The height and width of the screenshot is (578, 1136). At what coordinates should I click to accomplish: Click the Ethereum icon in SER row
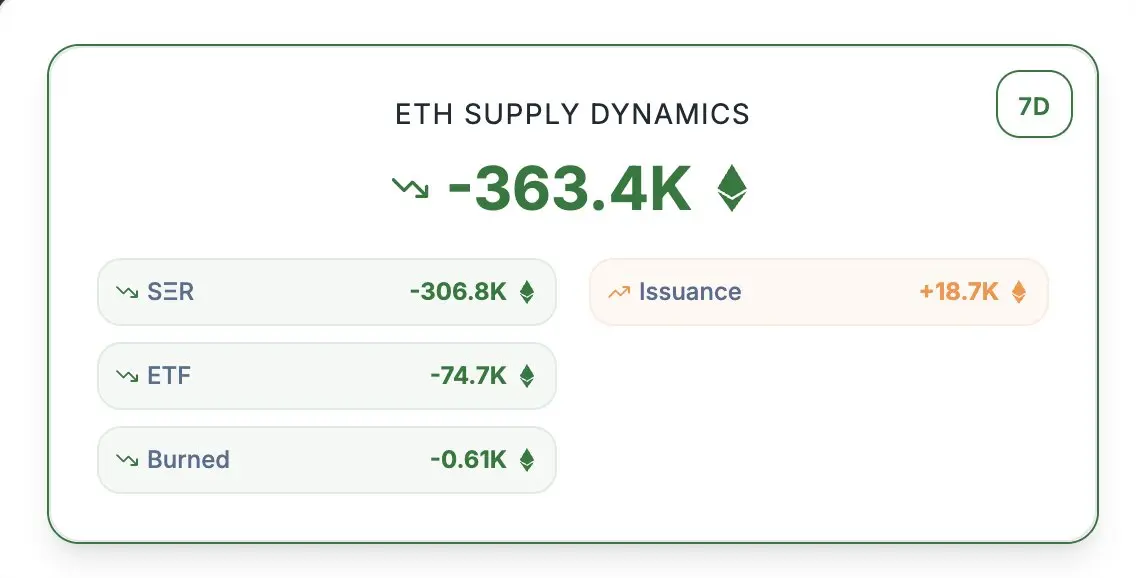[x=527, y=292]
